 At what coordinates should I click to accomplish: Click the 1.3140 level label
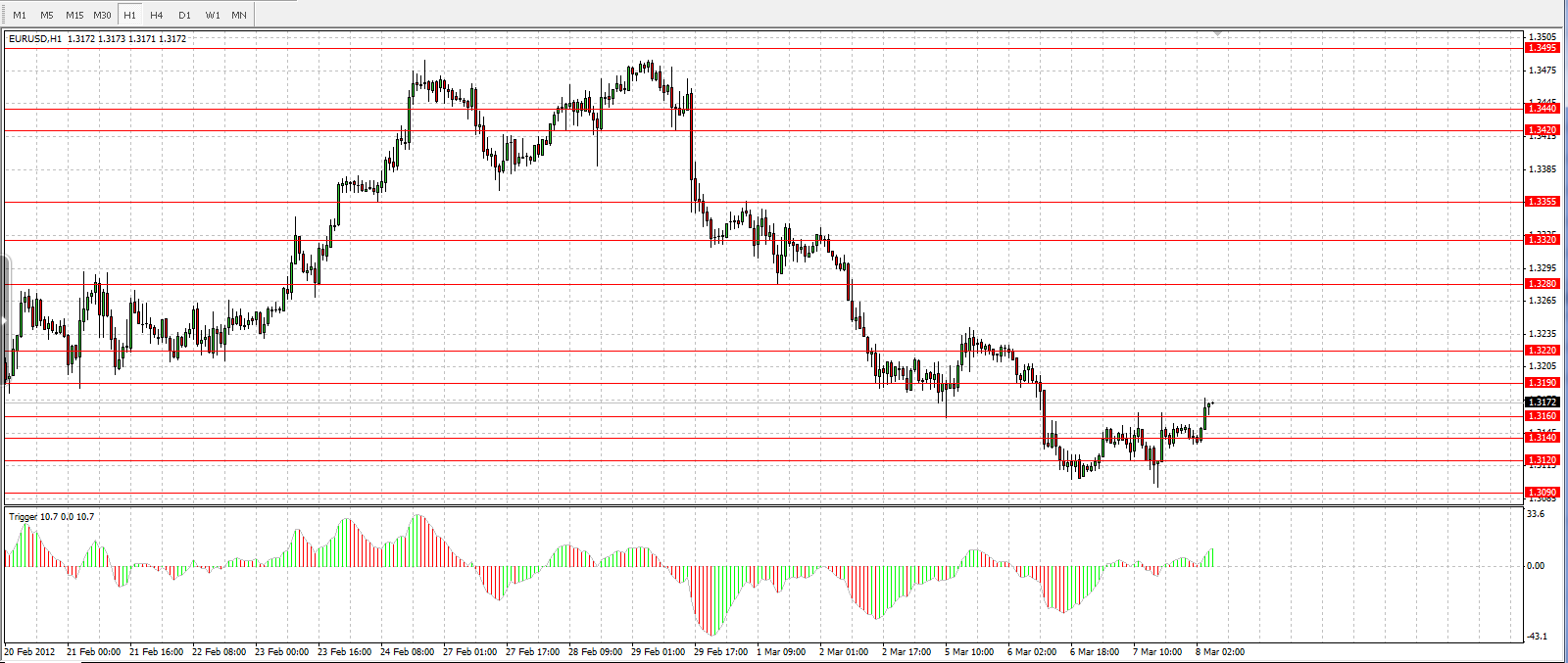tap(1543, 438)
